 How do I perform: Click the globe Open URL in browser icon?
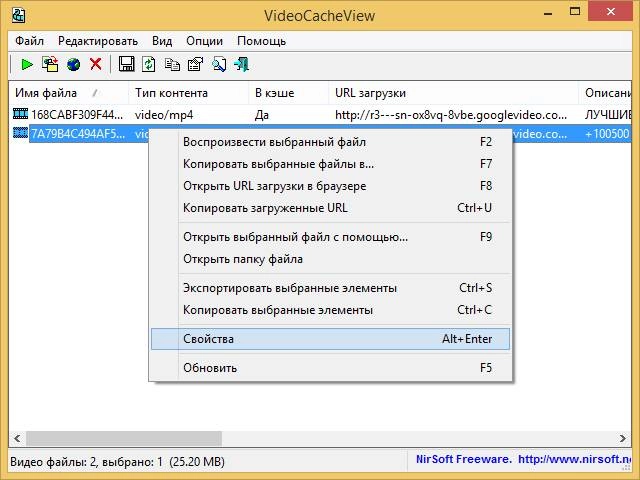73,64
